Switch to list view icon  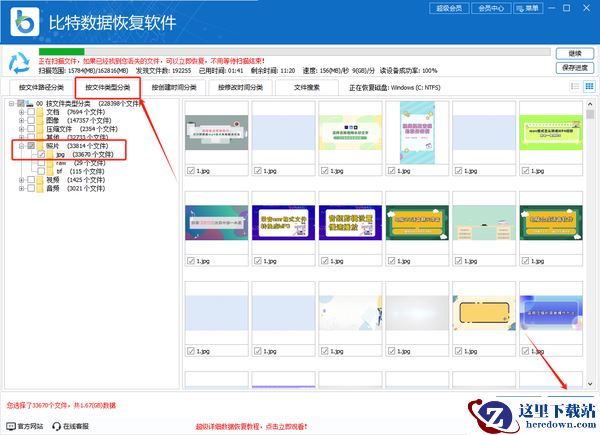tap(575, 86)
